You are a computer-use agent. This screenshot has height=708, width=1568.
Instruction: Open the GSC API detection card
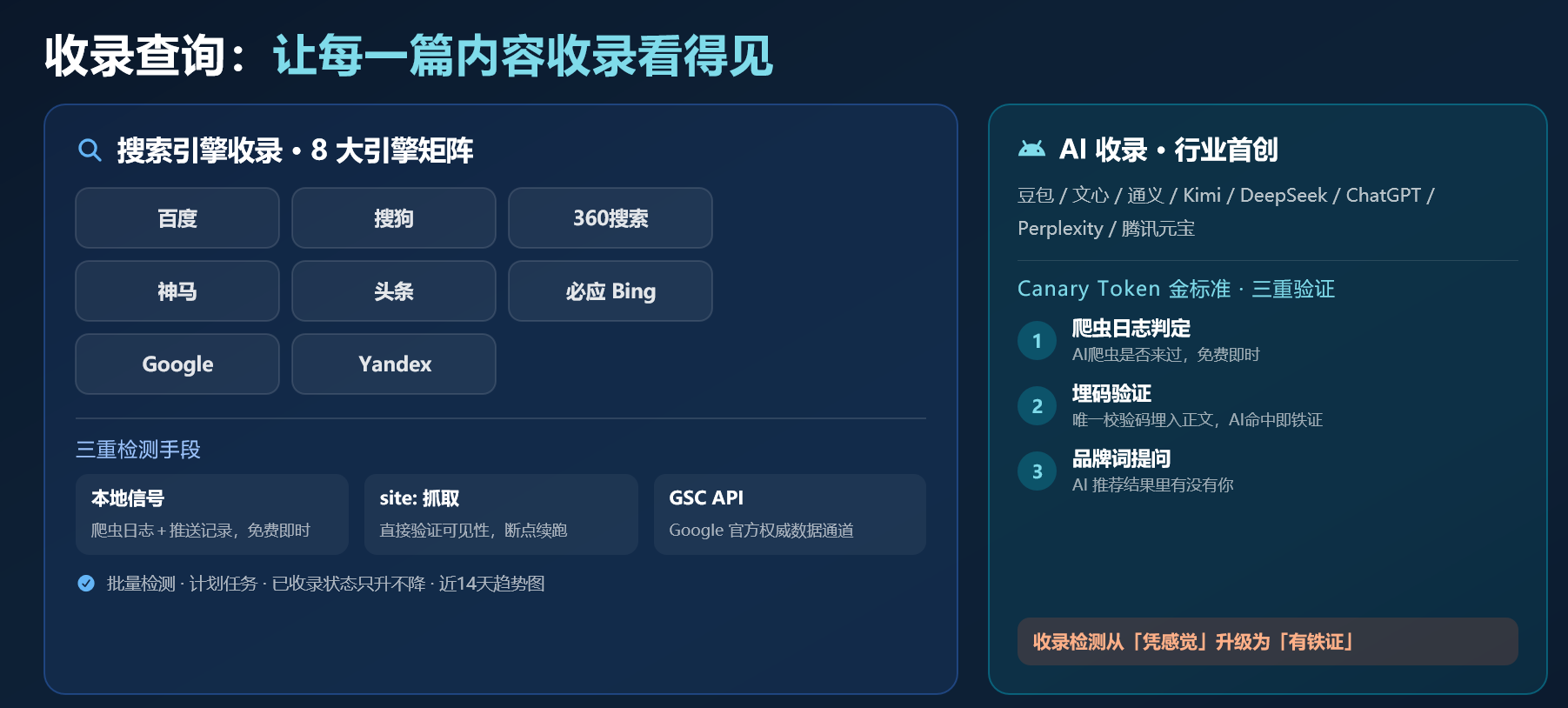(x=790, y=514)
